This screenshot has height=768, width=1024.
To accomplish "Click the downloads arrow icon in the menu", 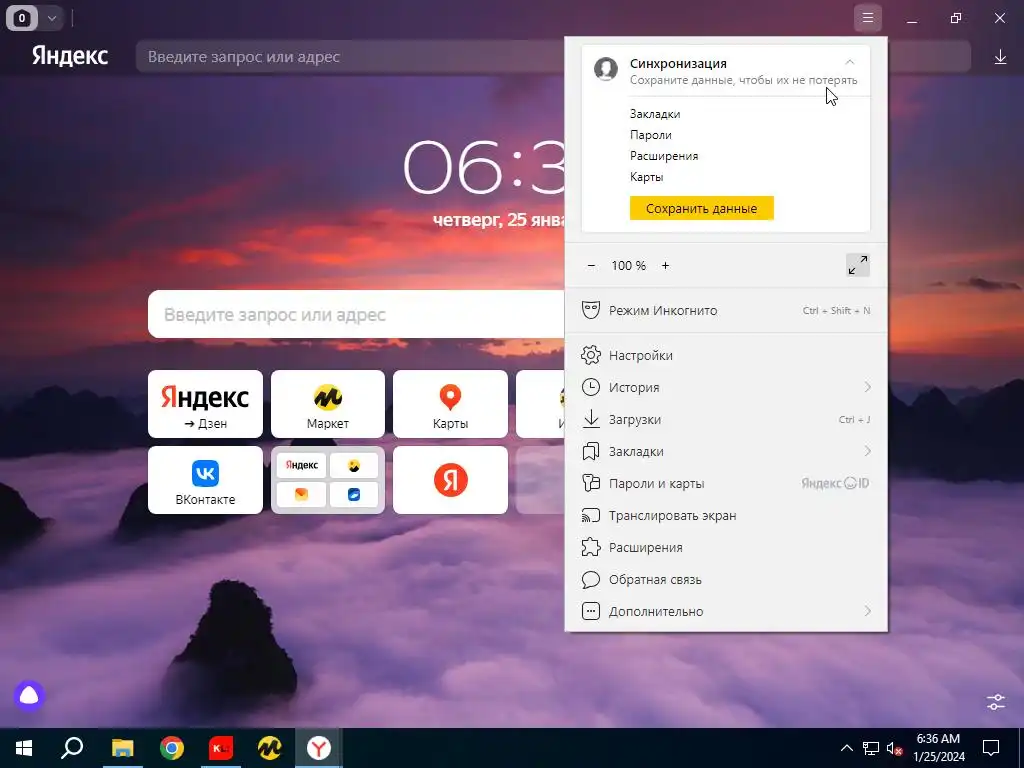I will point(590,419).
